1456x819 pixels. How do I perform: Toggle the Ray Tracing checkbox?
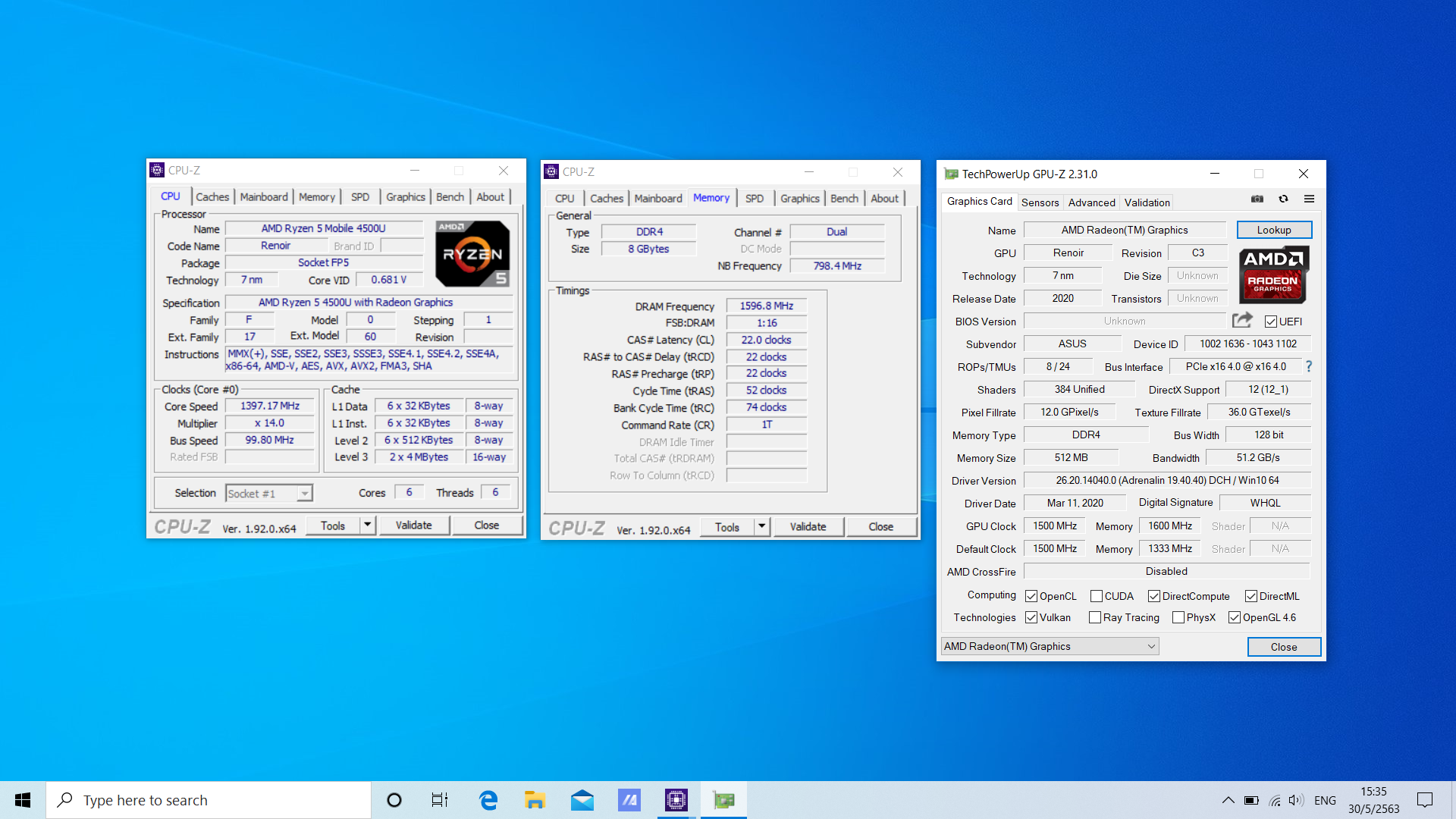[x=1095, y=617]
